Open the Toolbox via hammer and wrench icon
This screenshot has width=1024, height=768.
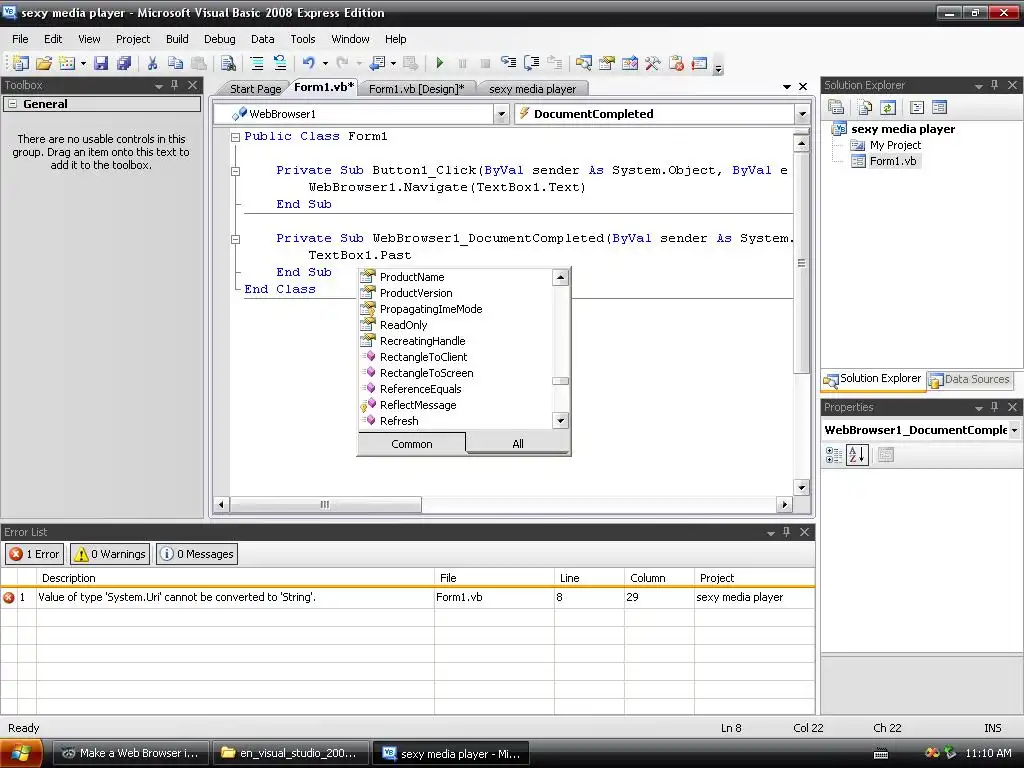[x=652, y=63]
